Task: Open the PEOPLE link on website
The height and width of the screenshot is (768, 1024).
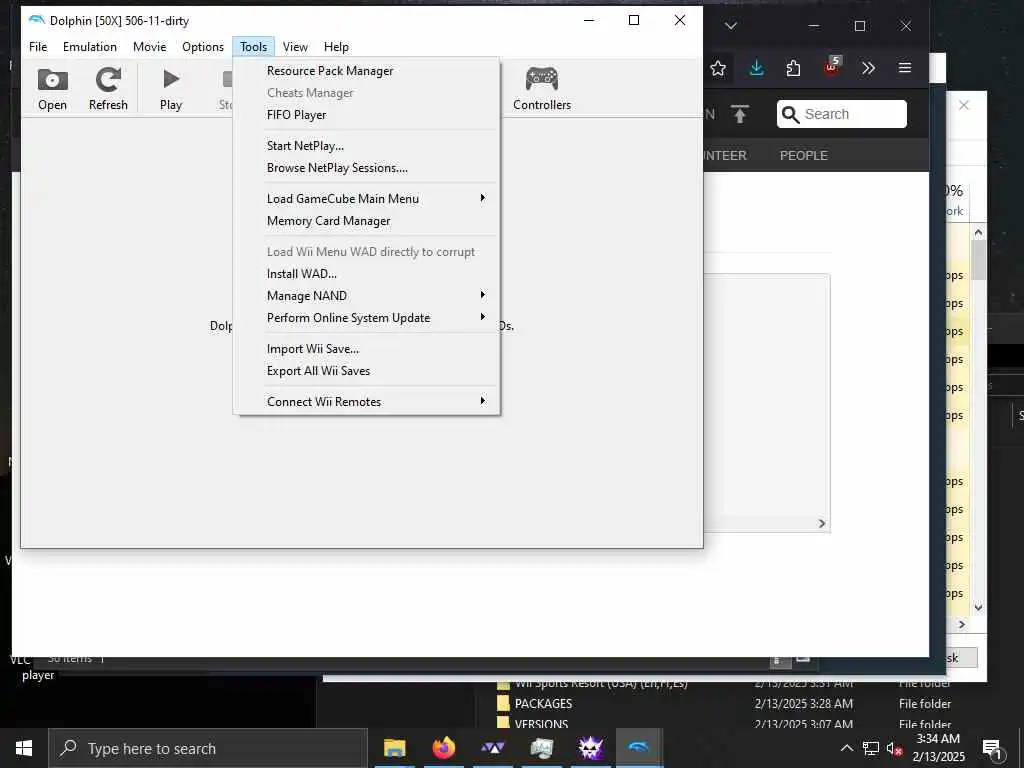Action: pos(803,155)
